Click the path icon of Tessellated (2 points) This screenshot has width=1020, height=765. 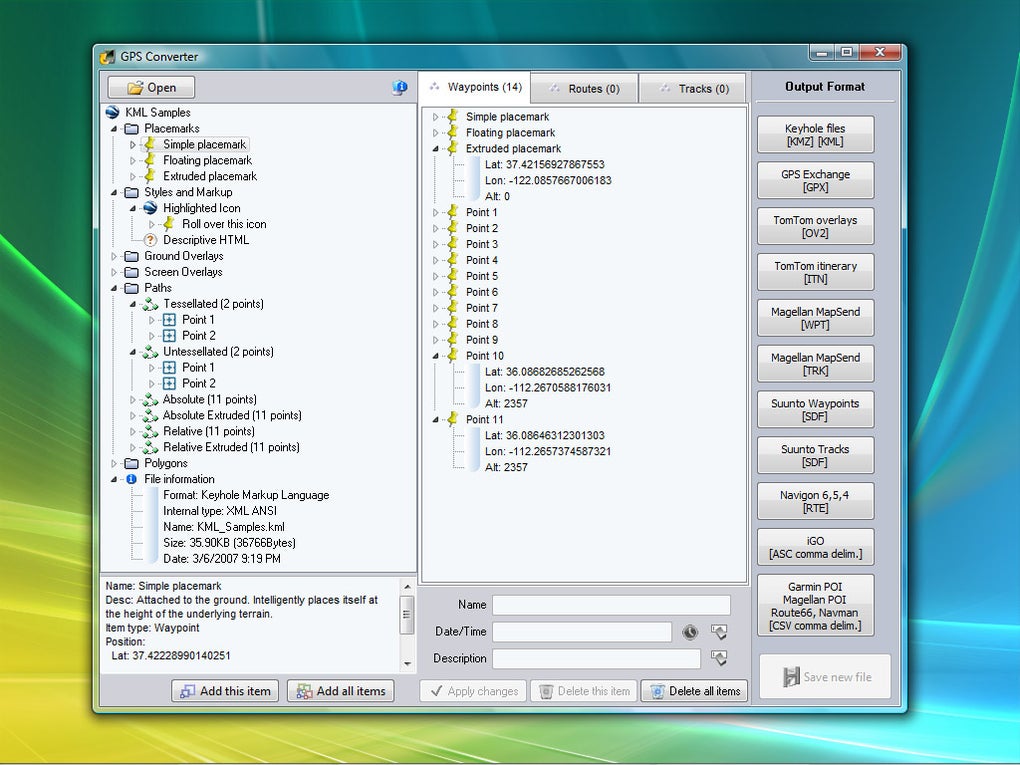click(x=150, y=304)
